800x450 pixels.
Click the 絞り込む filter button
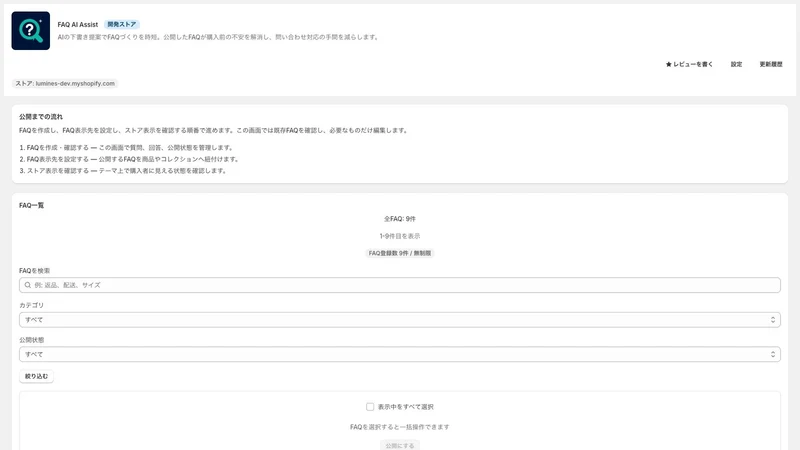click(36, 377)
